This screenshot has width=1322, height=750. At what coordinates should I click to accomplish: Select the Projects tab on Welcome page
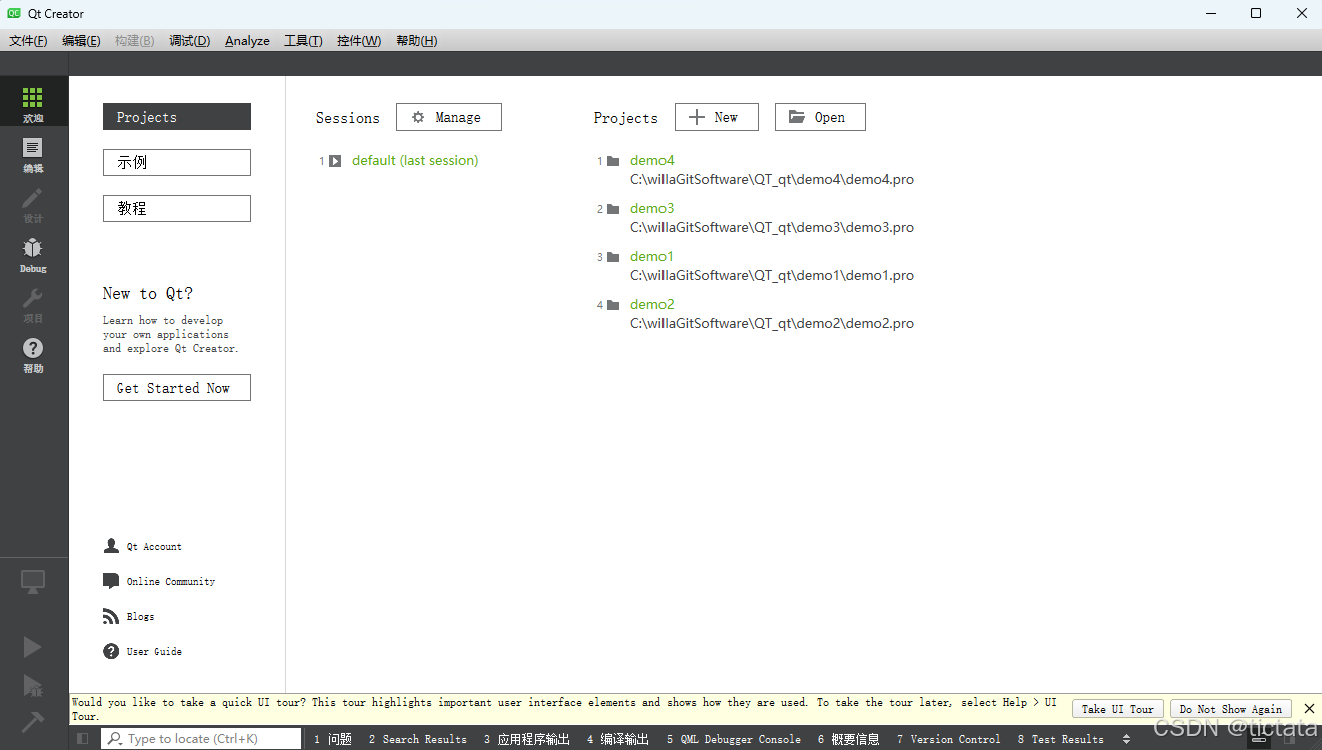177,117
